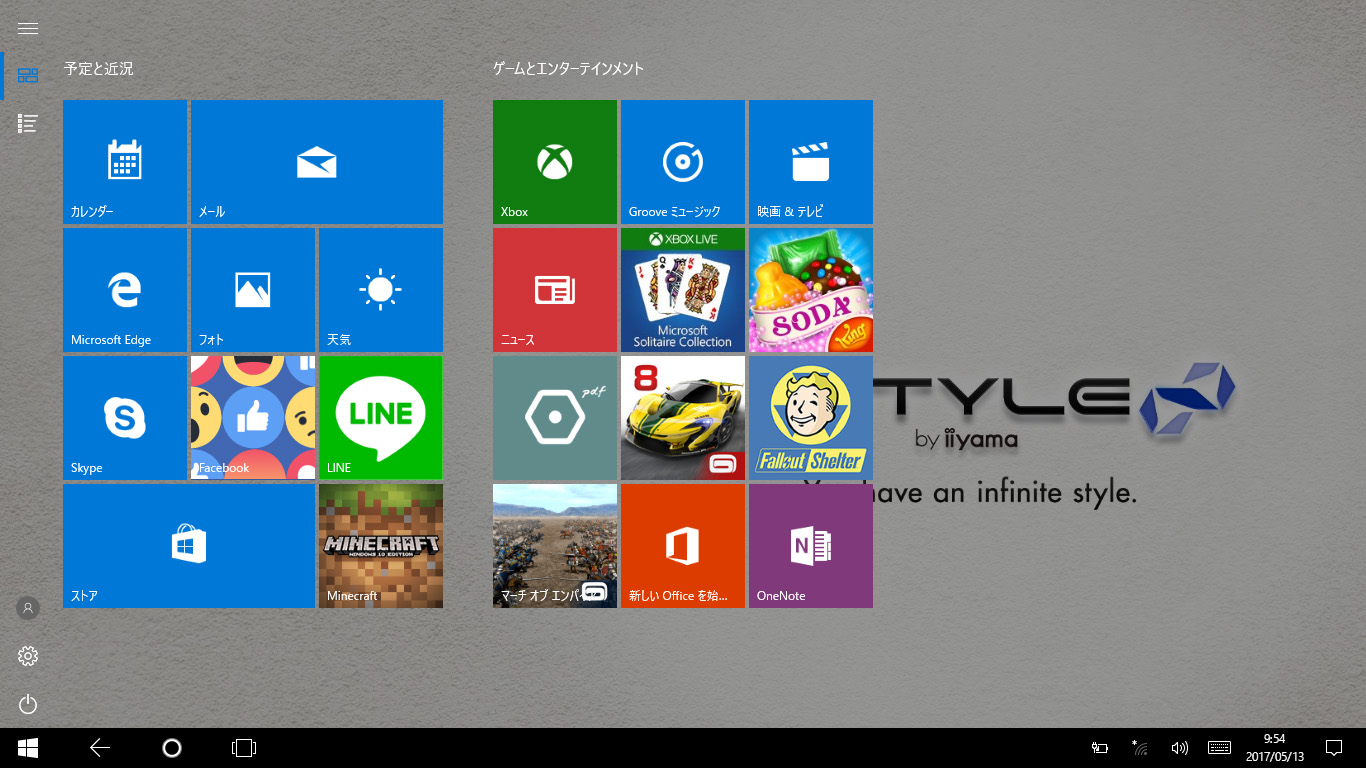1366x768 pixels.
Task: Open the pdf hexagon app tile
Action: pos(555,417)
